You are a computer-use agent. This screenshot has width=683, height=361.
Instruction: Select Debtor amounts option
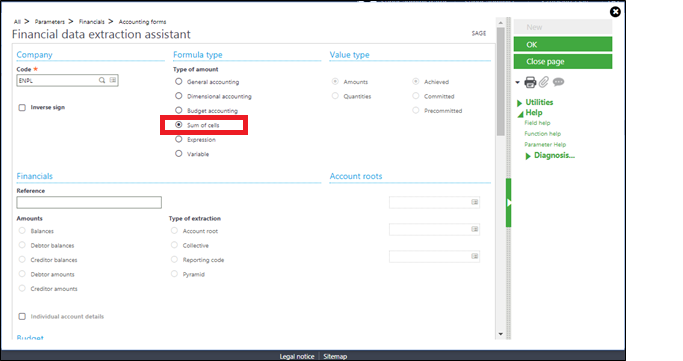click(22, 274)
